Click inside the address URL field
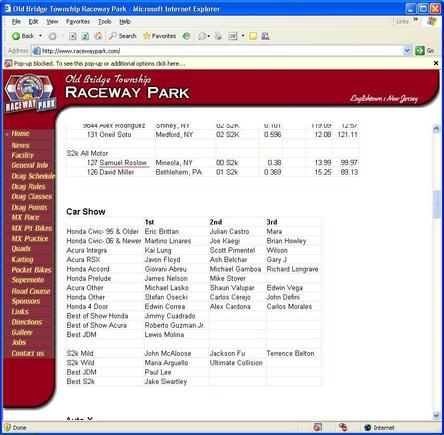 tap(218, 51)
